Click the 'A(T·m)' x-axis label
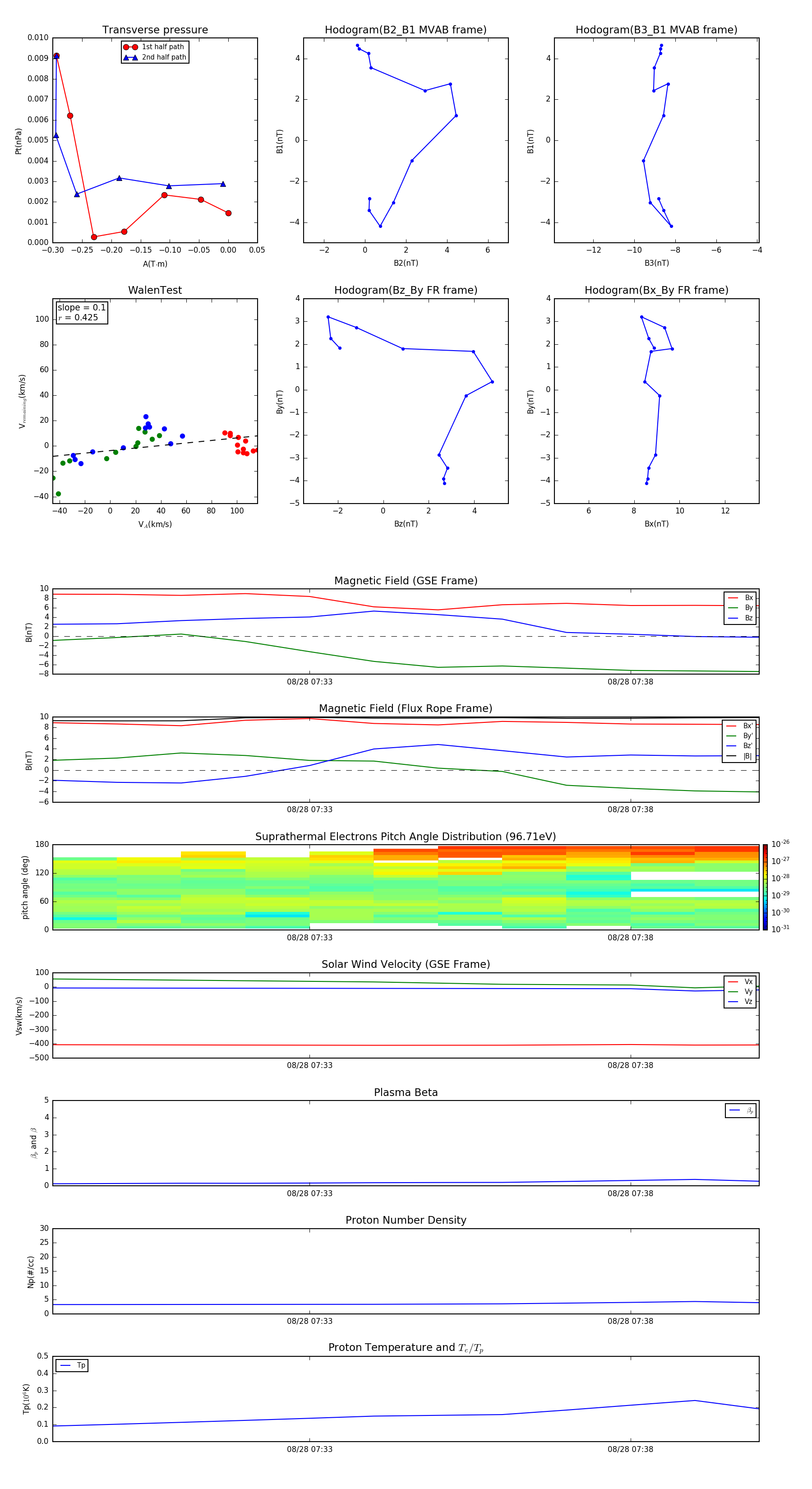812x1489 pixels. point(155,264)
